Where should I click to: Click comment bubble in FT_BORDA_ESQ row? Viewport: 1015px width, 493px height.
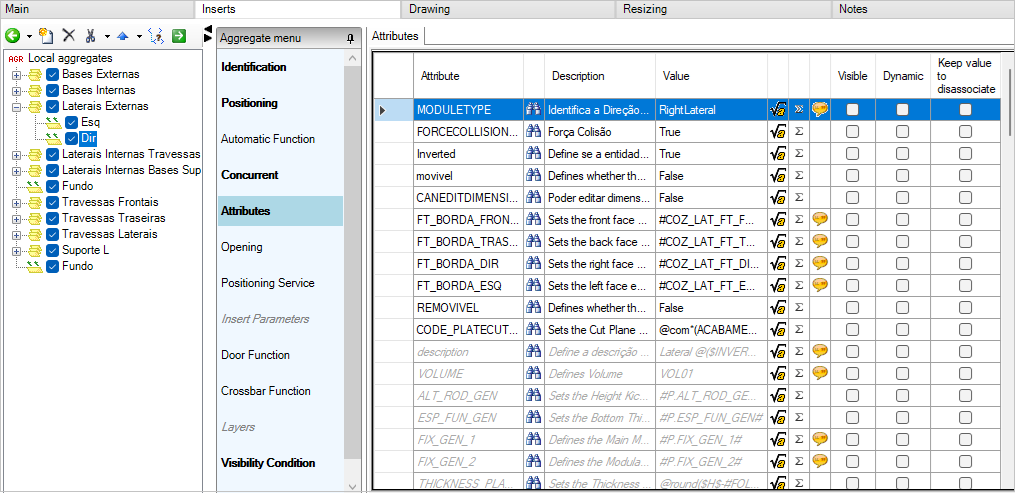pyautogui.click(x=820, y=285)
